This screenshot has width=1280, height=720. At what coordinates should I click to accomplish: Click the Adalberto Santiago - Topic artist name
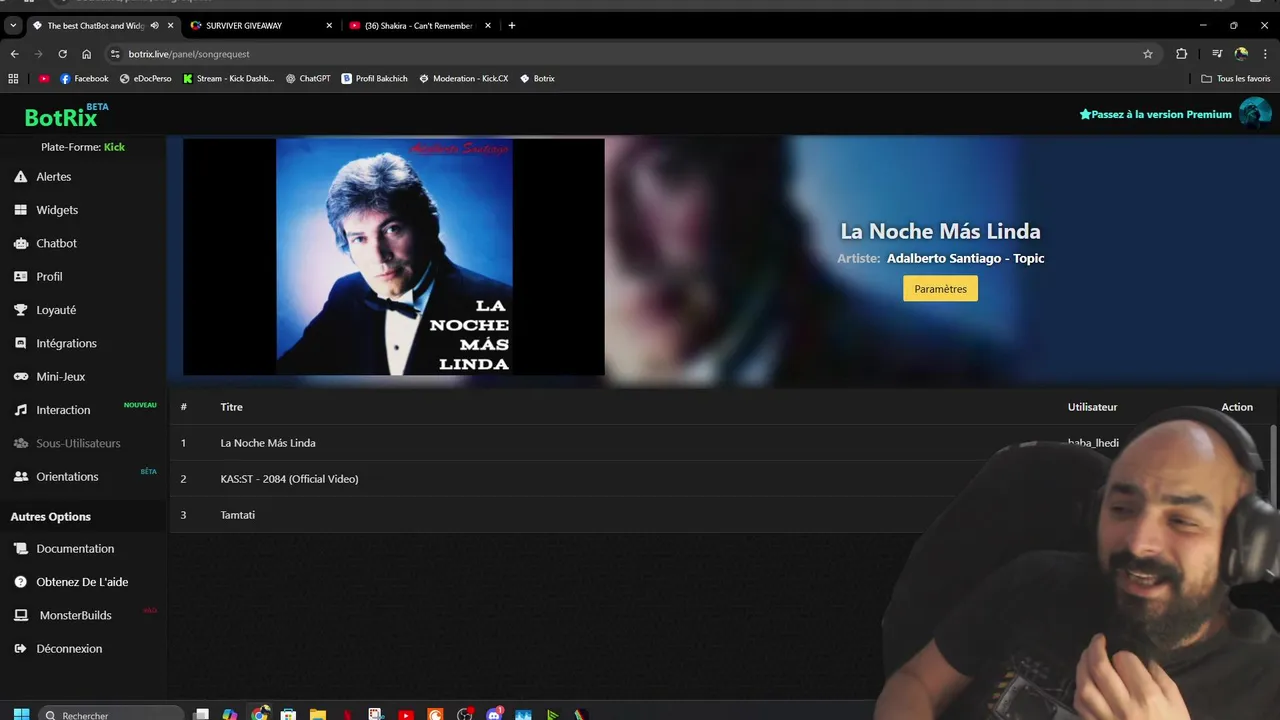tap(965, 258)
